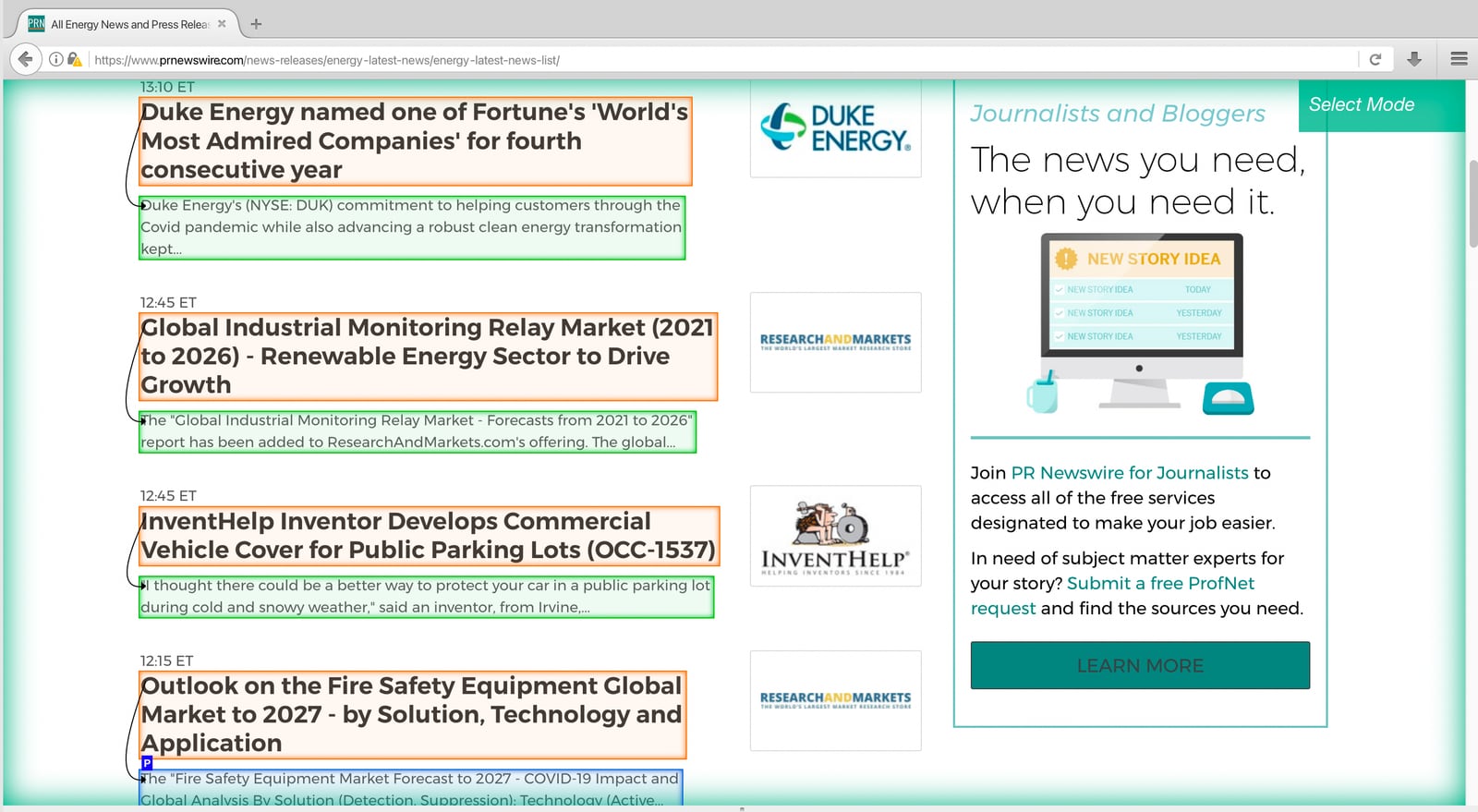
Task: Click the ResearchAndMarkets logo beside Relay Market story
Action: pyautogui.click(x=835, y=342)
